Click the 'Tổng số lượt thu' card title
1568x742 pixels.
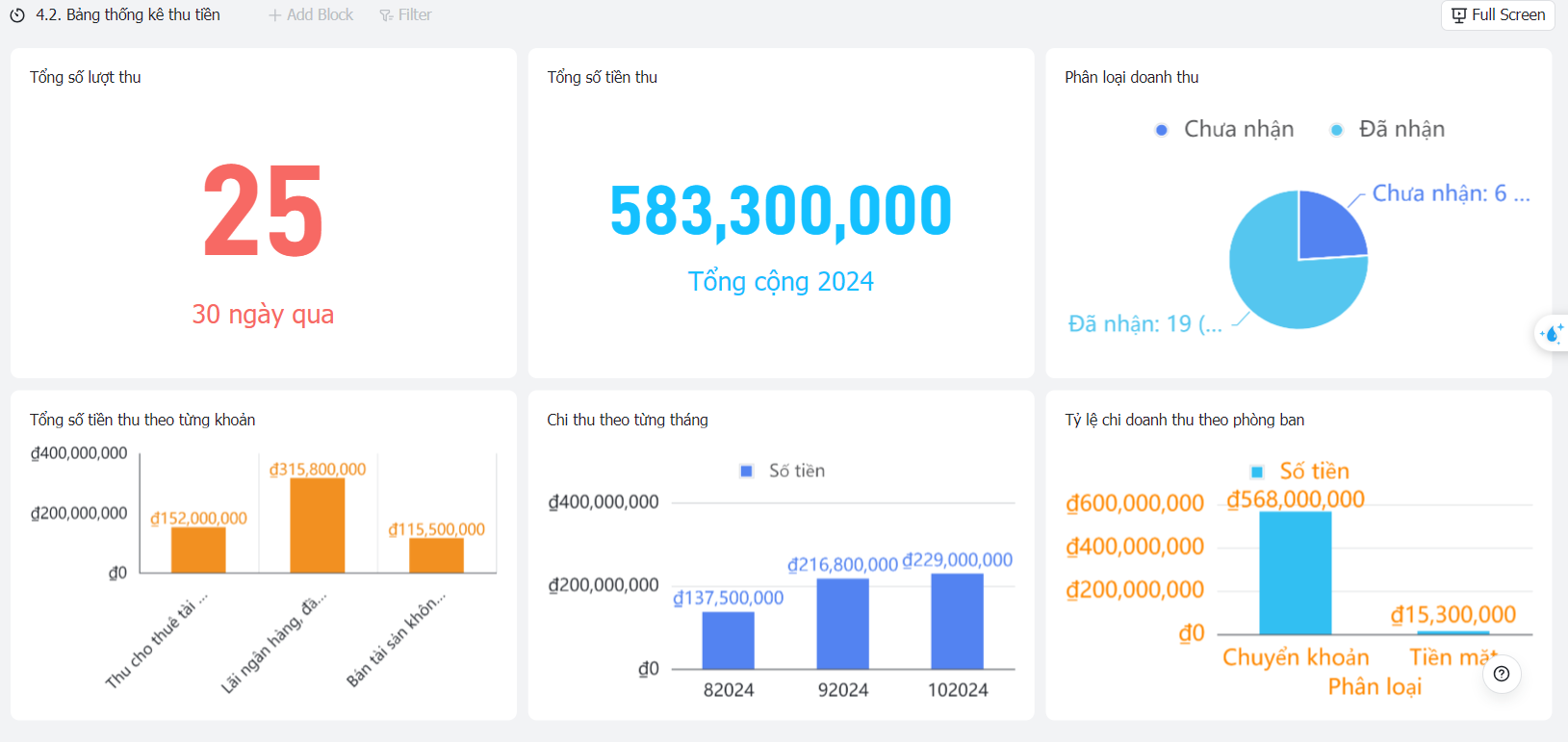pyautogui.click(x=86, y=77)
